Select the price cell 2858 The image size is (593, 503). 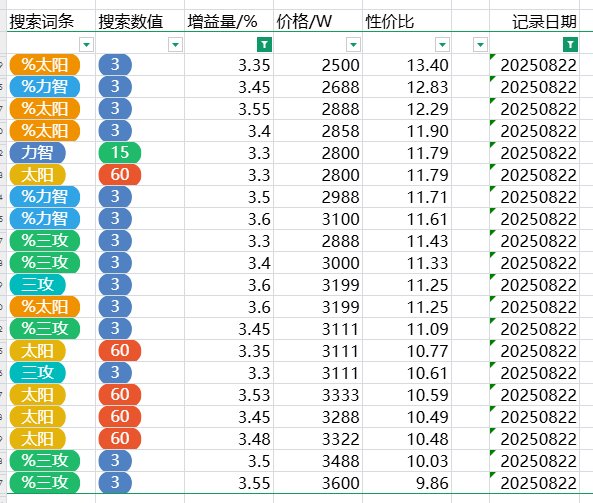(318, 131)
